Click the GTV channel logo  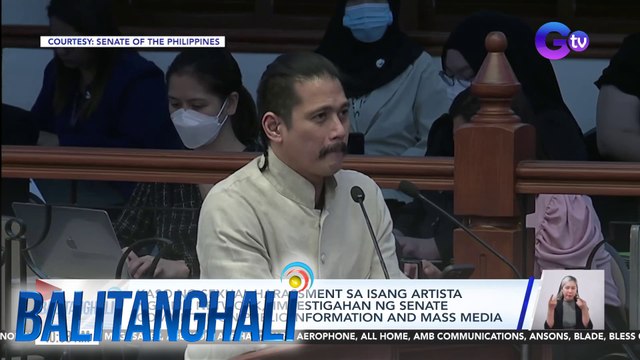tap(562, 41)
